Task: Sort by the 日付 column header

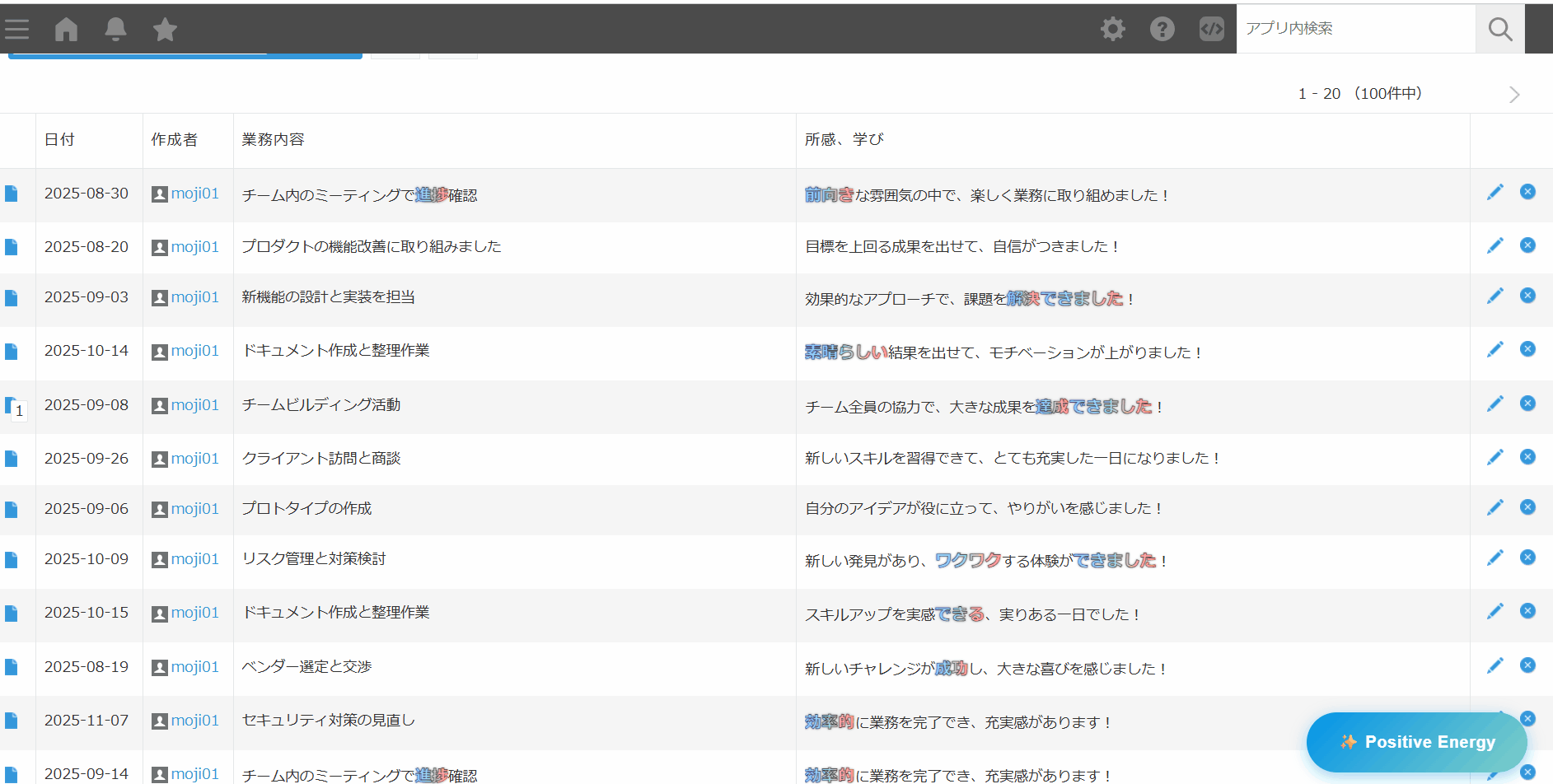Action: (59, 140)
